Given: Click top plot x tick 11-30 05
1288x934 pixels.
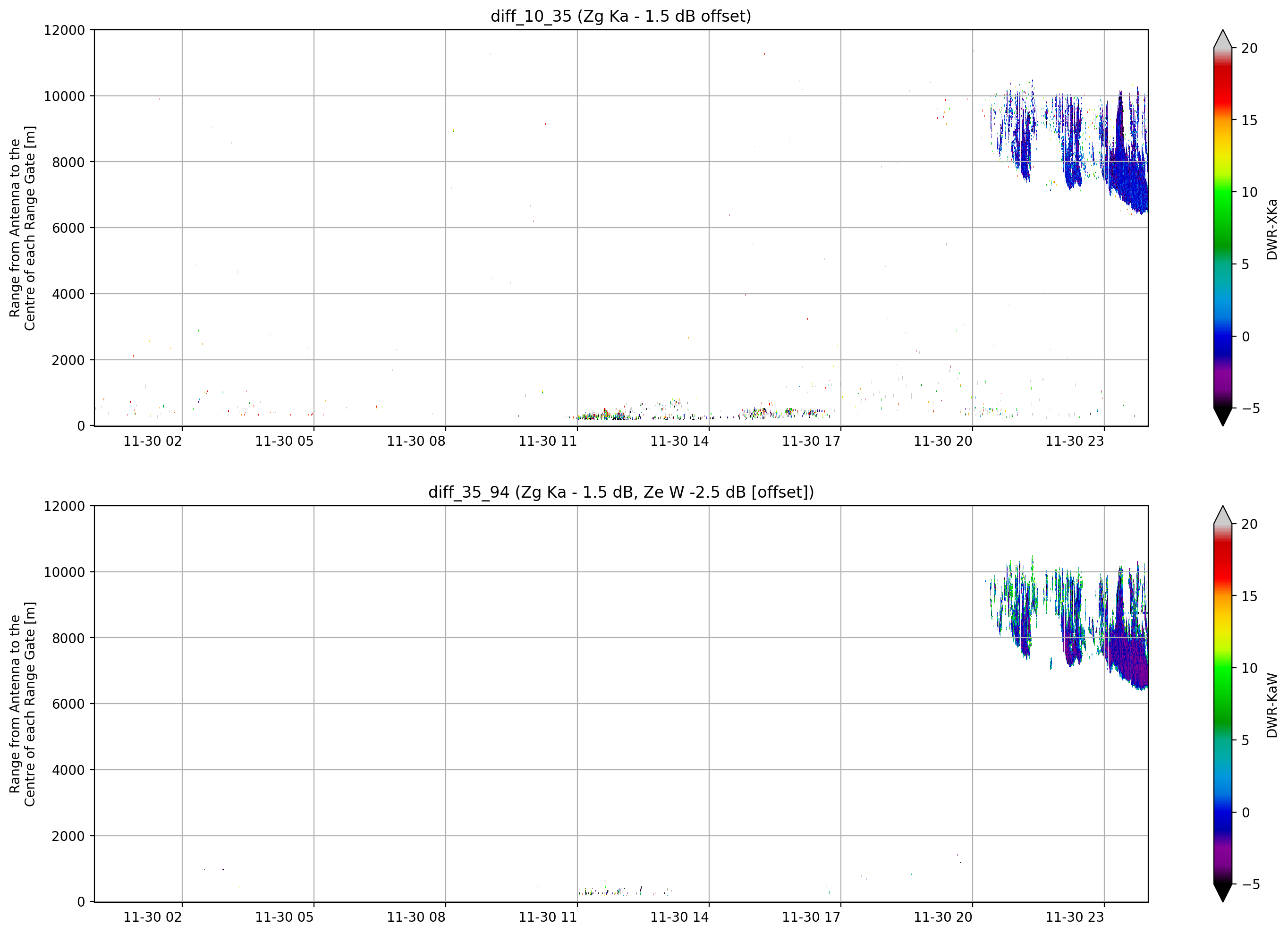Looking at the screenshot, I should click(285, 442).
